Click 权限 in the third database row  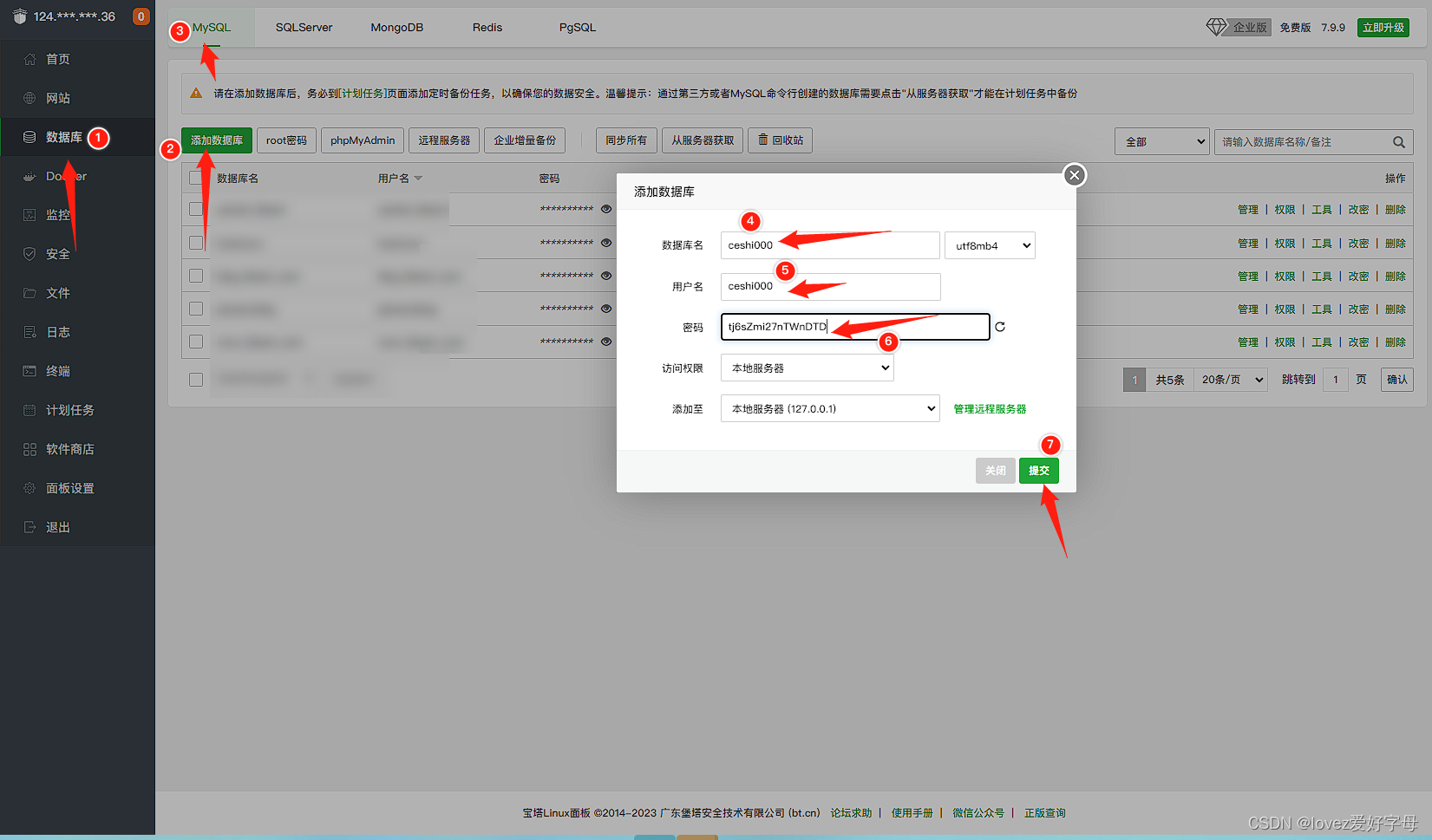[1285, 277]
